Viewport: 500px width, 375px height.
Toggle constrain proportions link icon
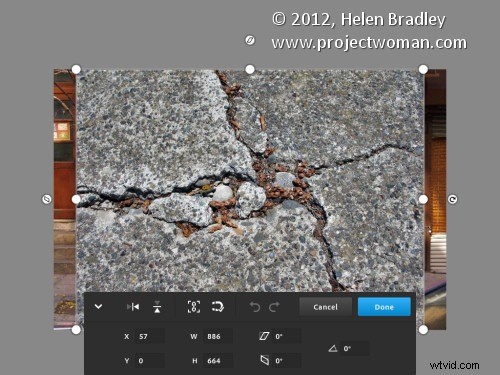pyautogui.click(x=194, y=307)
